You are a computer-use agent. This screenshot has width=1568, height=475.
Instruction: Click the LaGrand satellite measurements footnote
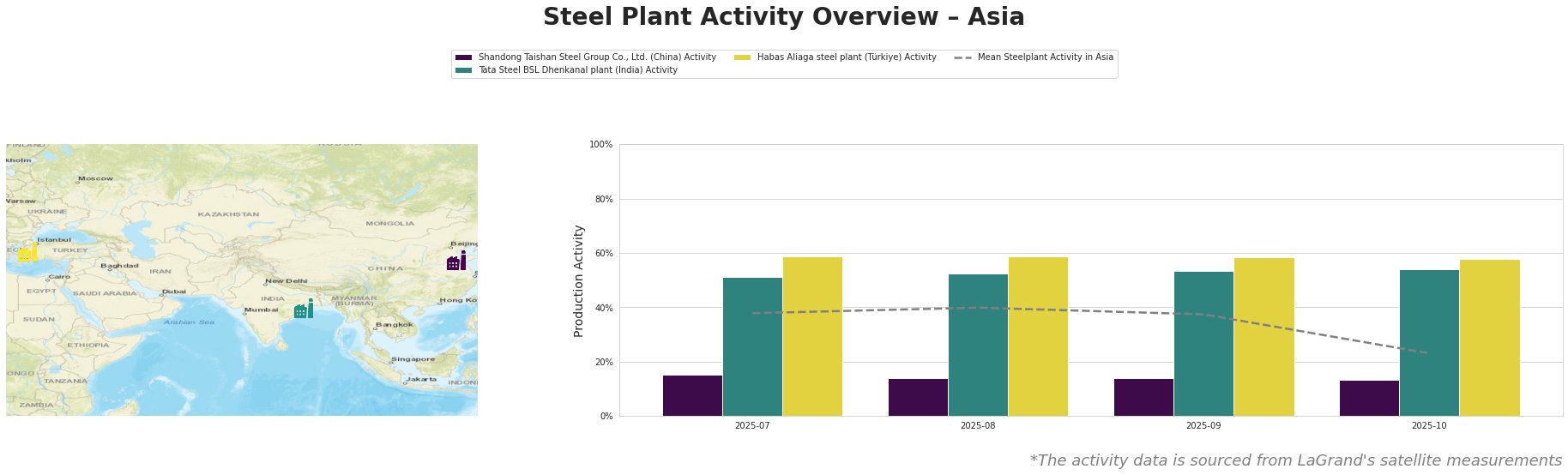1295,460
